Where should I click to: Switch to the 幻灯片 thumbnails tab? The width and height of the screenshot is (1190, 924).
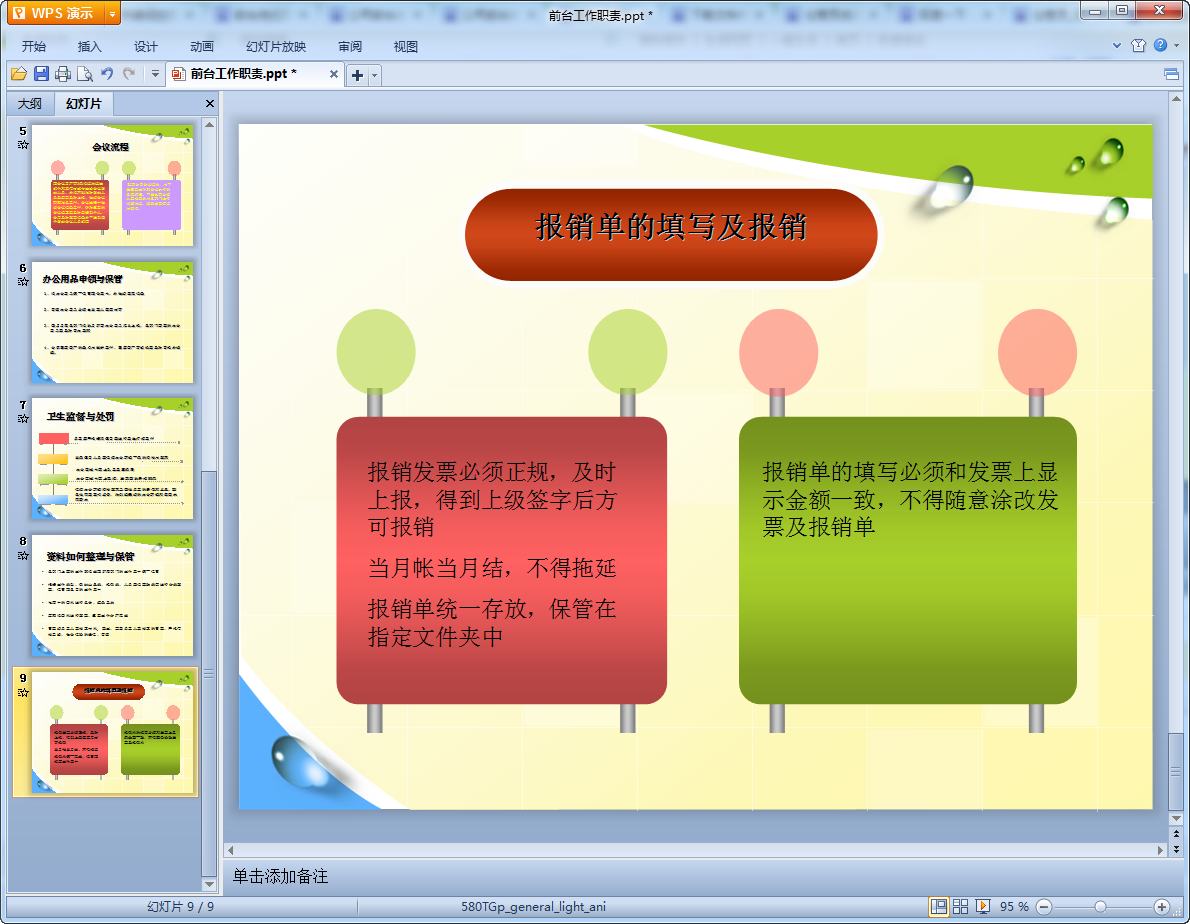[x=83, y=103]
